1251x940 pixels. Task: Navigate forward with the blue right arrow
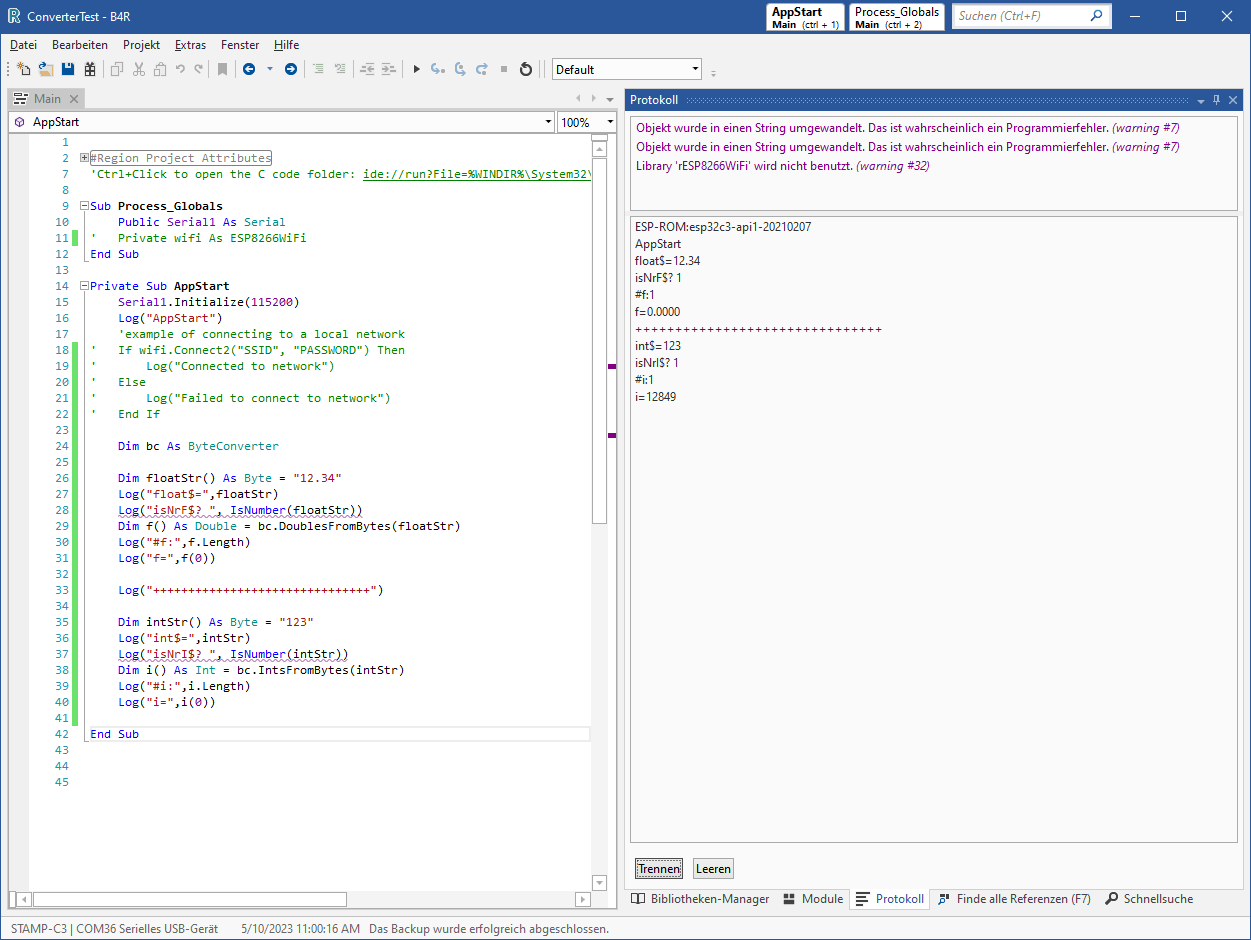point(291,69)
